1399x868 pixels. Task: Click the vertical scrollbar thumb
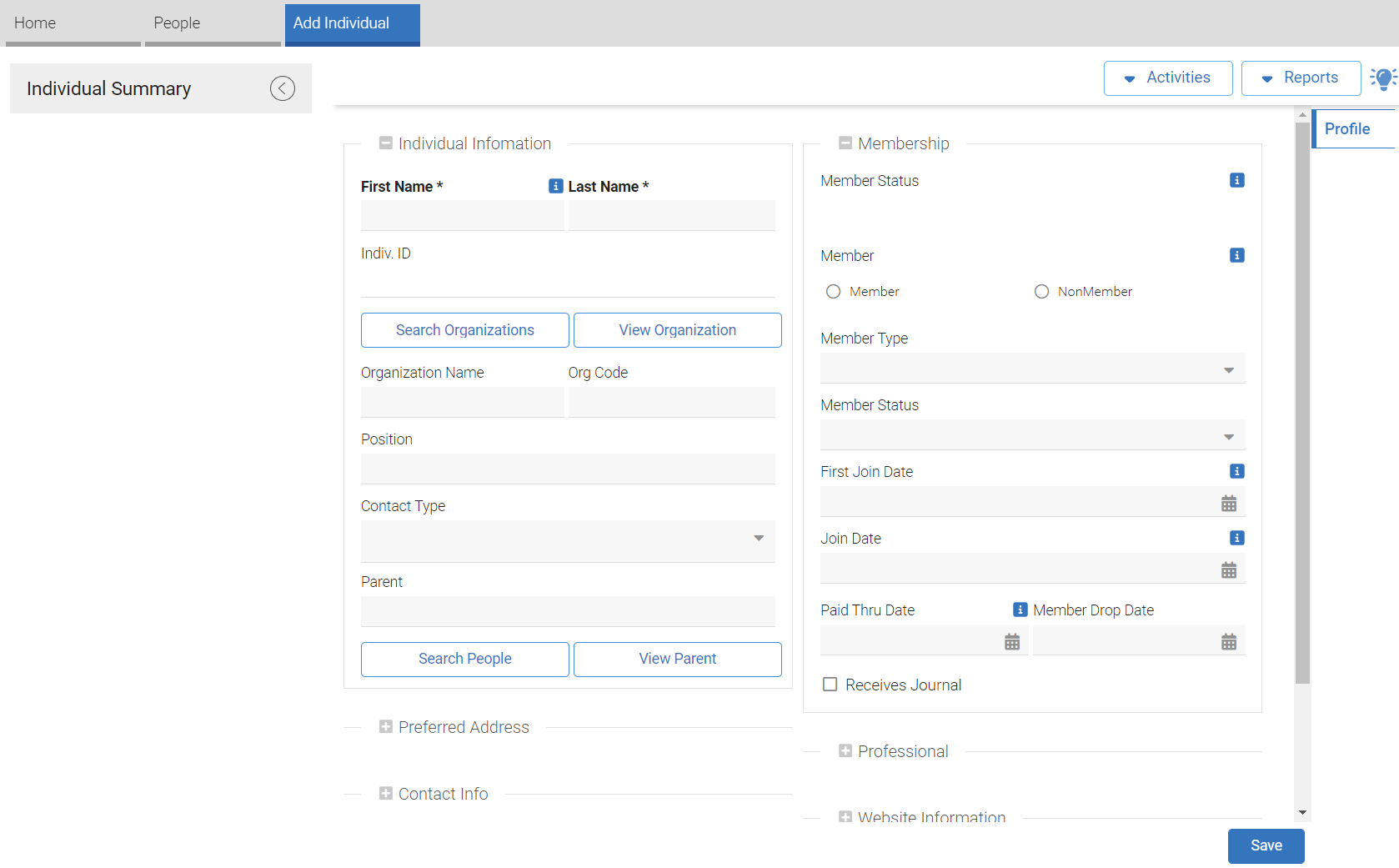(1302, 404)
